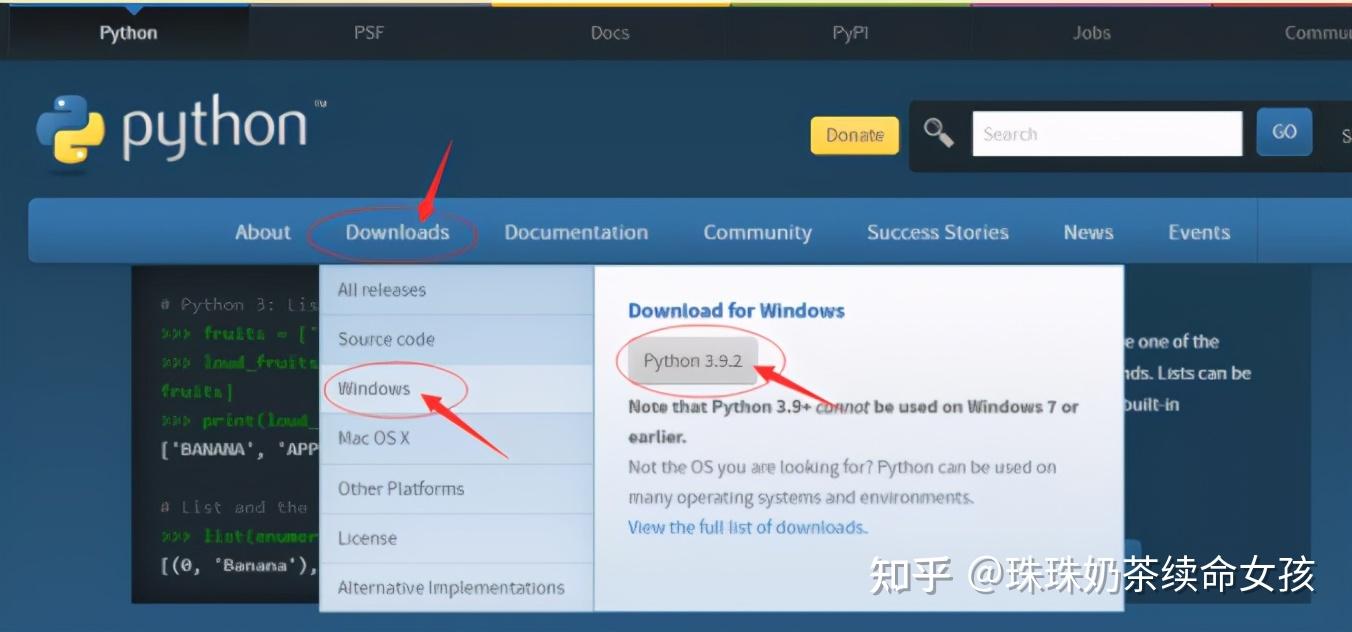The width and height of the screenshot is (1352, 632).
Task: Switch to the PyPI top tab
Action: (850, 32)
